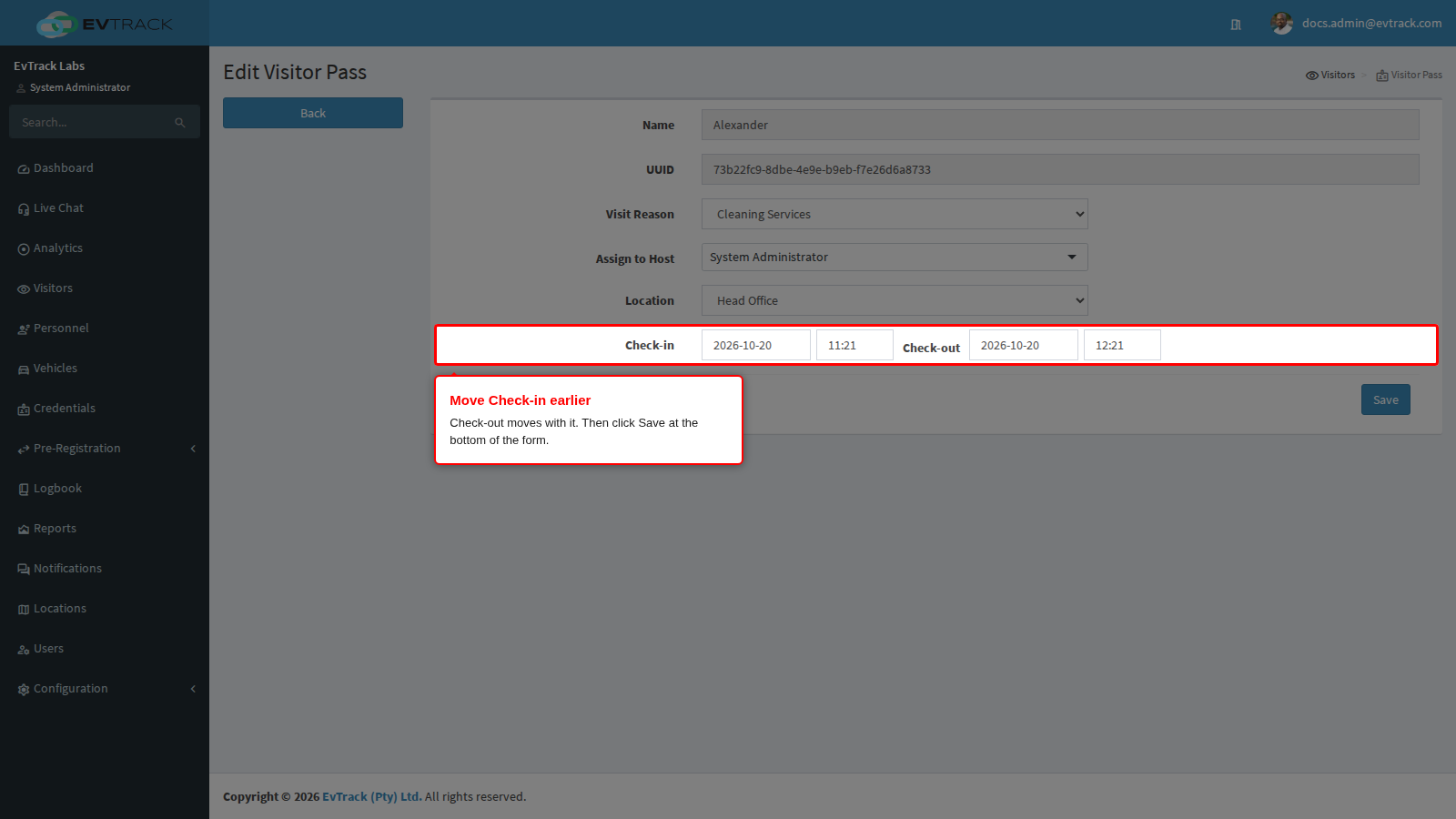Expand the Pre-Registration submenu chevron
1456x819 pixels.
(193, 449)
